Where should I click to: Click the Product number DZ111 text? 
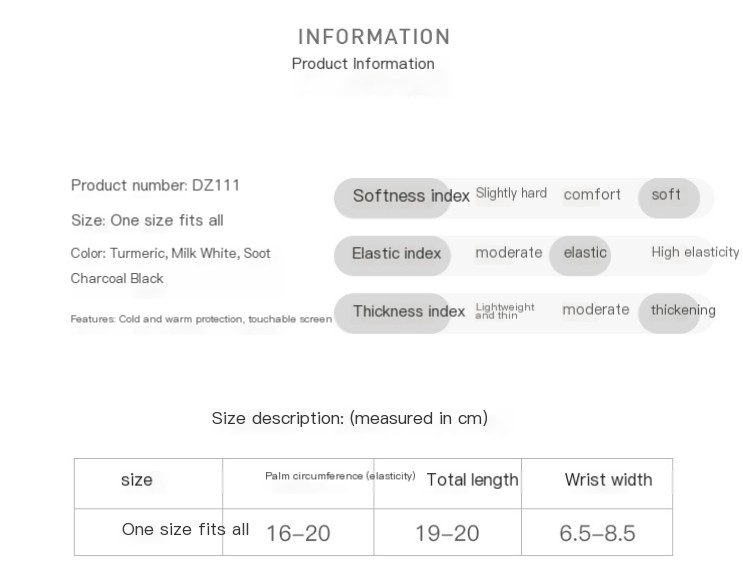(155, 185)
